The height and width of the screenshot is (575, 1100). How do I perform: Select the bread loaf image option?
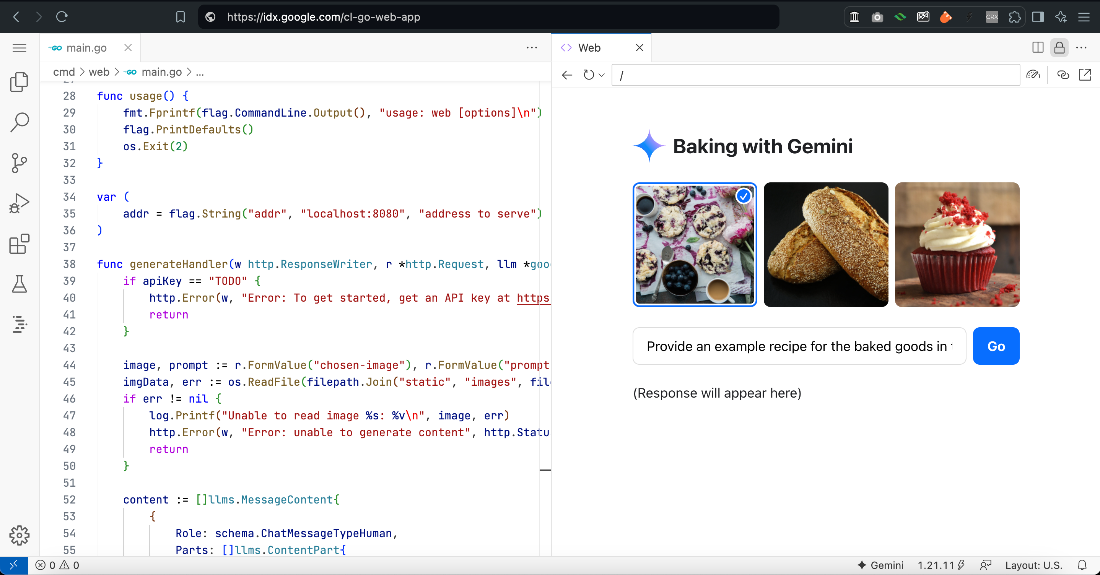point(826,245)
